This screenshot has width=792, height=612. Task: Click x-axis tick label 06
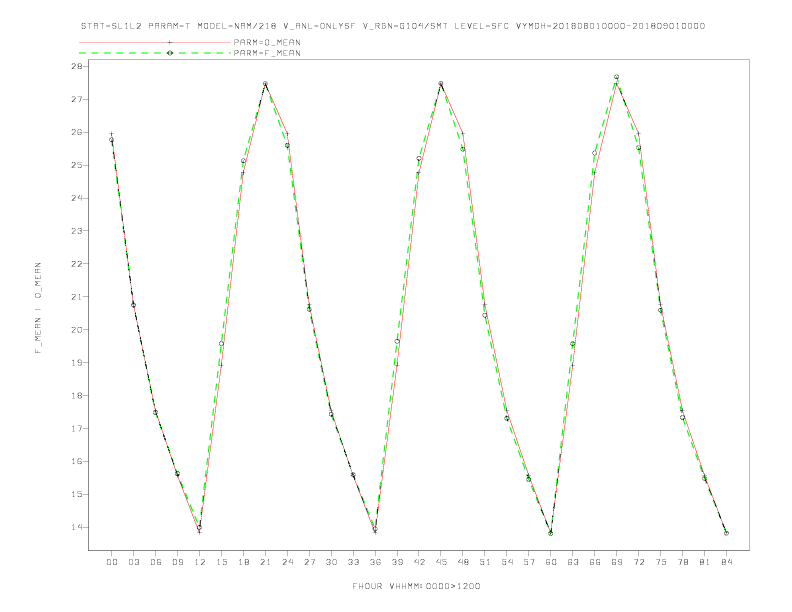pos(156,562)
